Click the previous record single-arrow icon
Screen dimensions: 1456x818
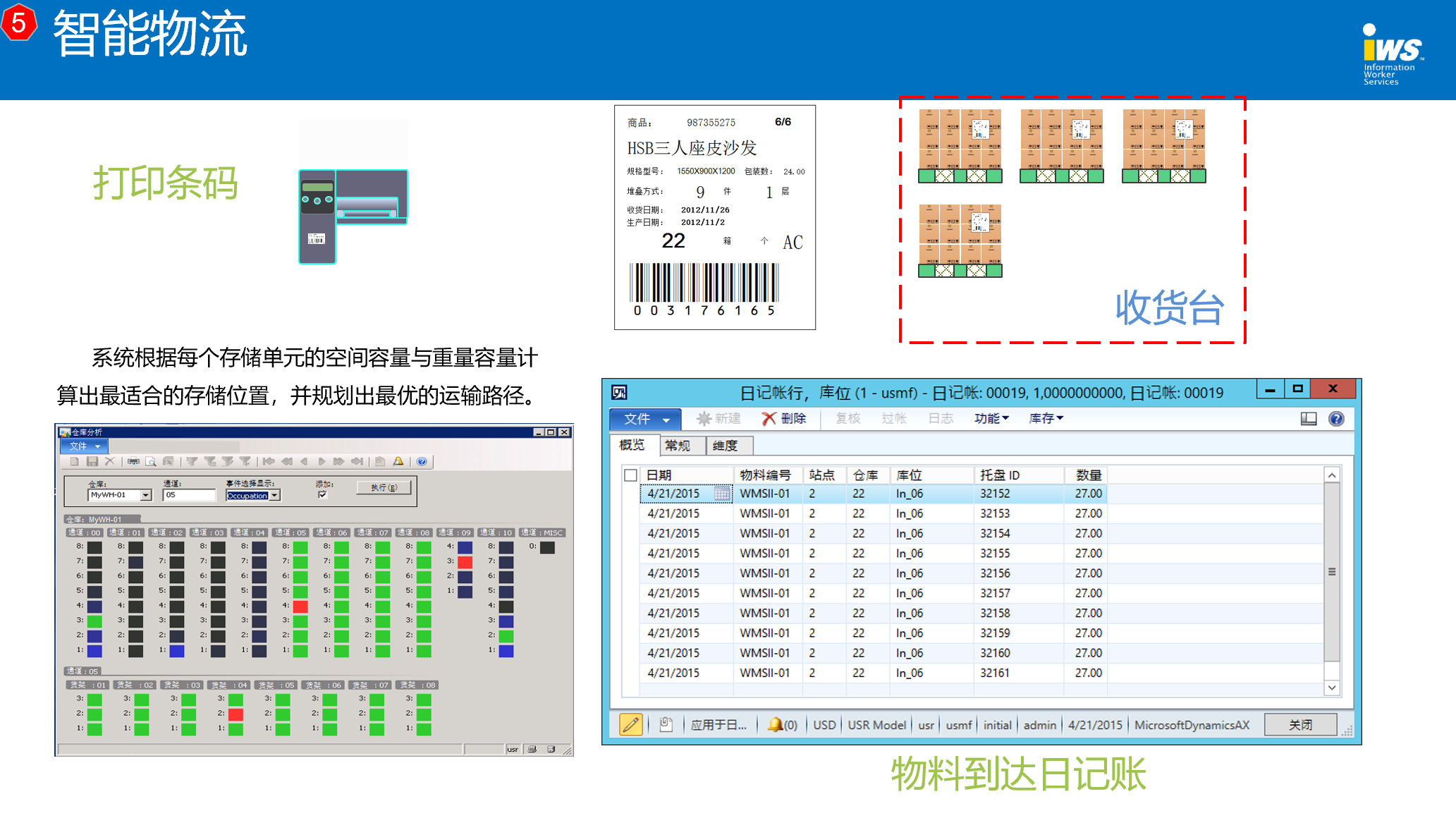coord(304,461)
